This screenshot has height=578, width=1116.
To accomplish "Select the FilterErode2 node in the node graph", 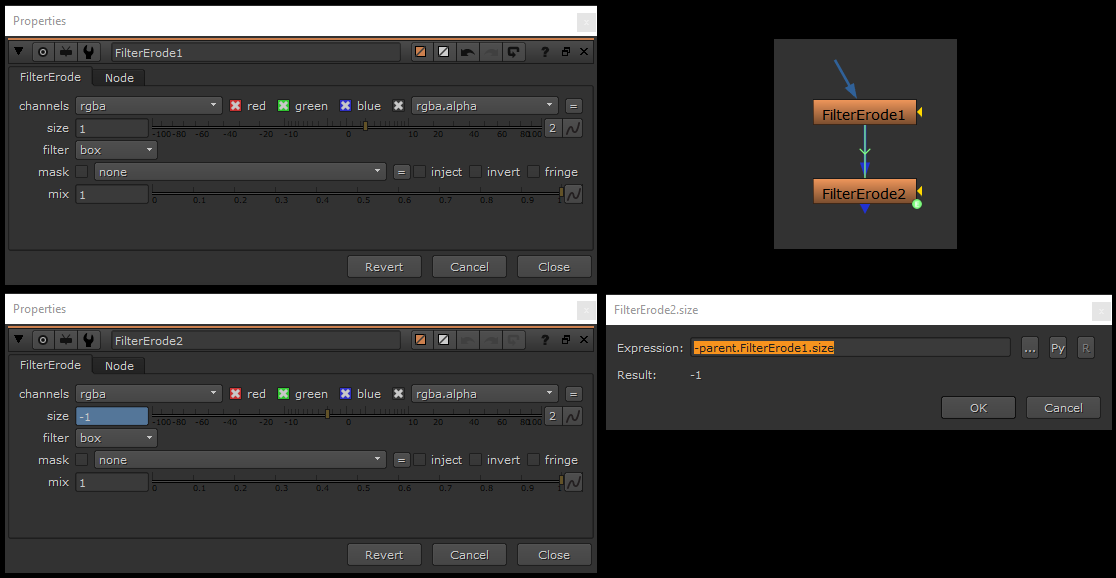I will pos(864,191).
